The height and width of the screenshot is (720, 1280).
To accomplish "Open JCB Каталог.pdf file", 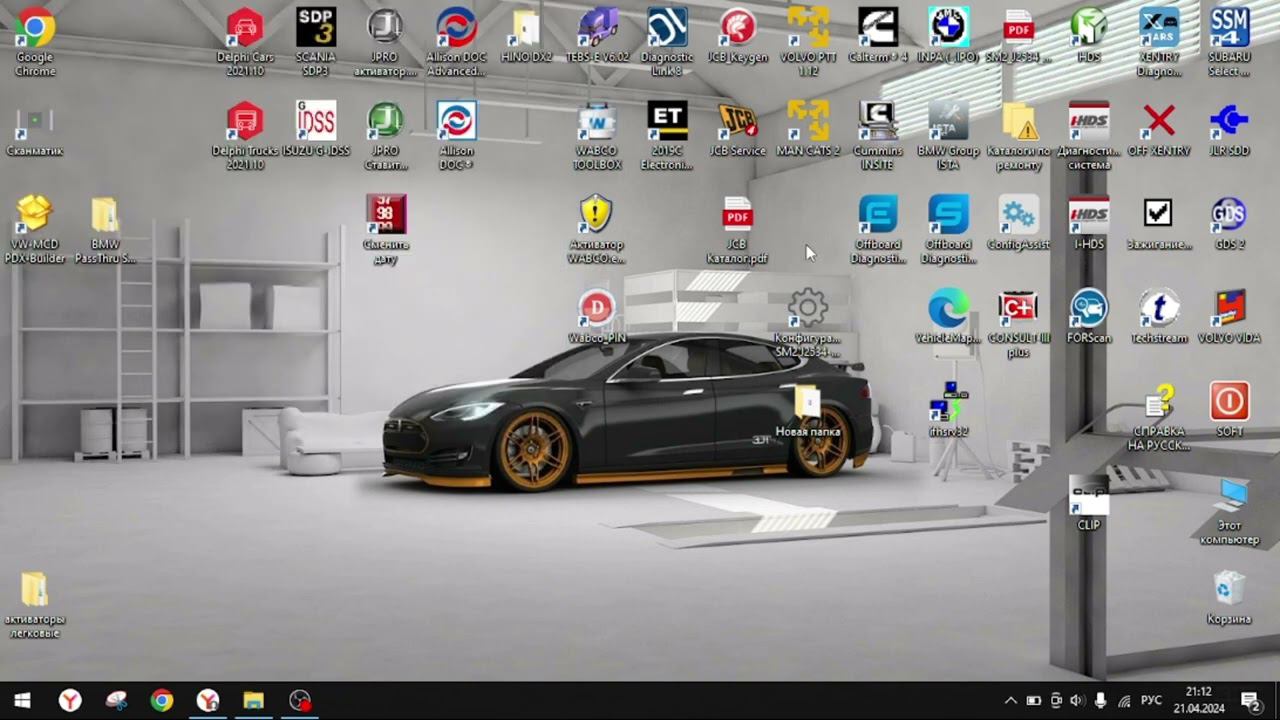I will [738, 229].
